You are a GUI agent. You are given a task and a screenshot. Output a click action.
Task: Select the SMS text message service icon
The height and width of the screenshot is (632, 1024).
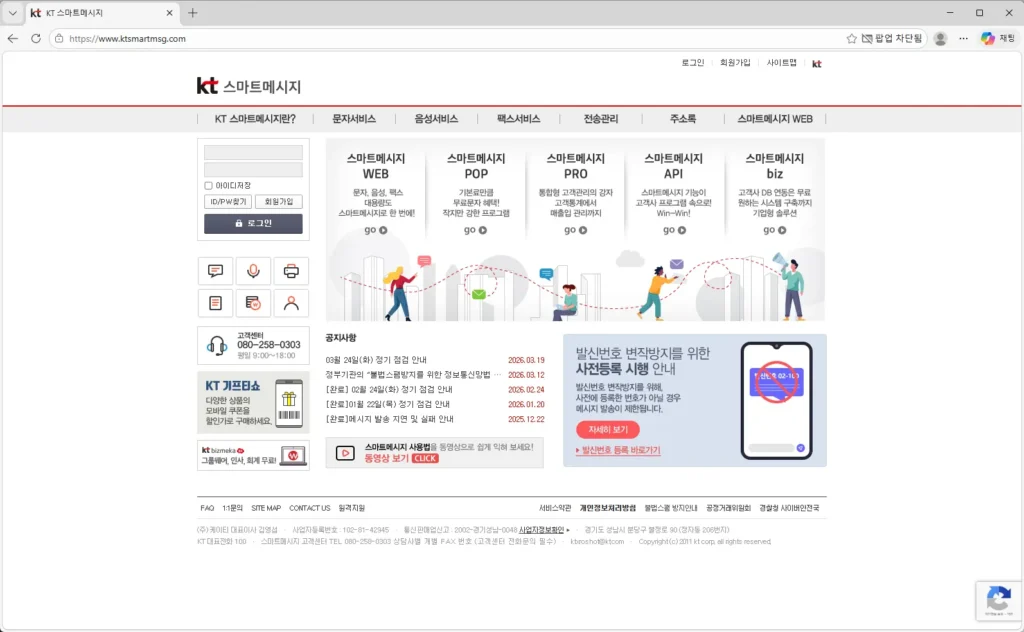tap(216, 270)
